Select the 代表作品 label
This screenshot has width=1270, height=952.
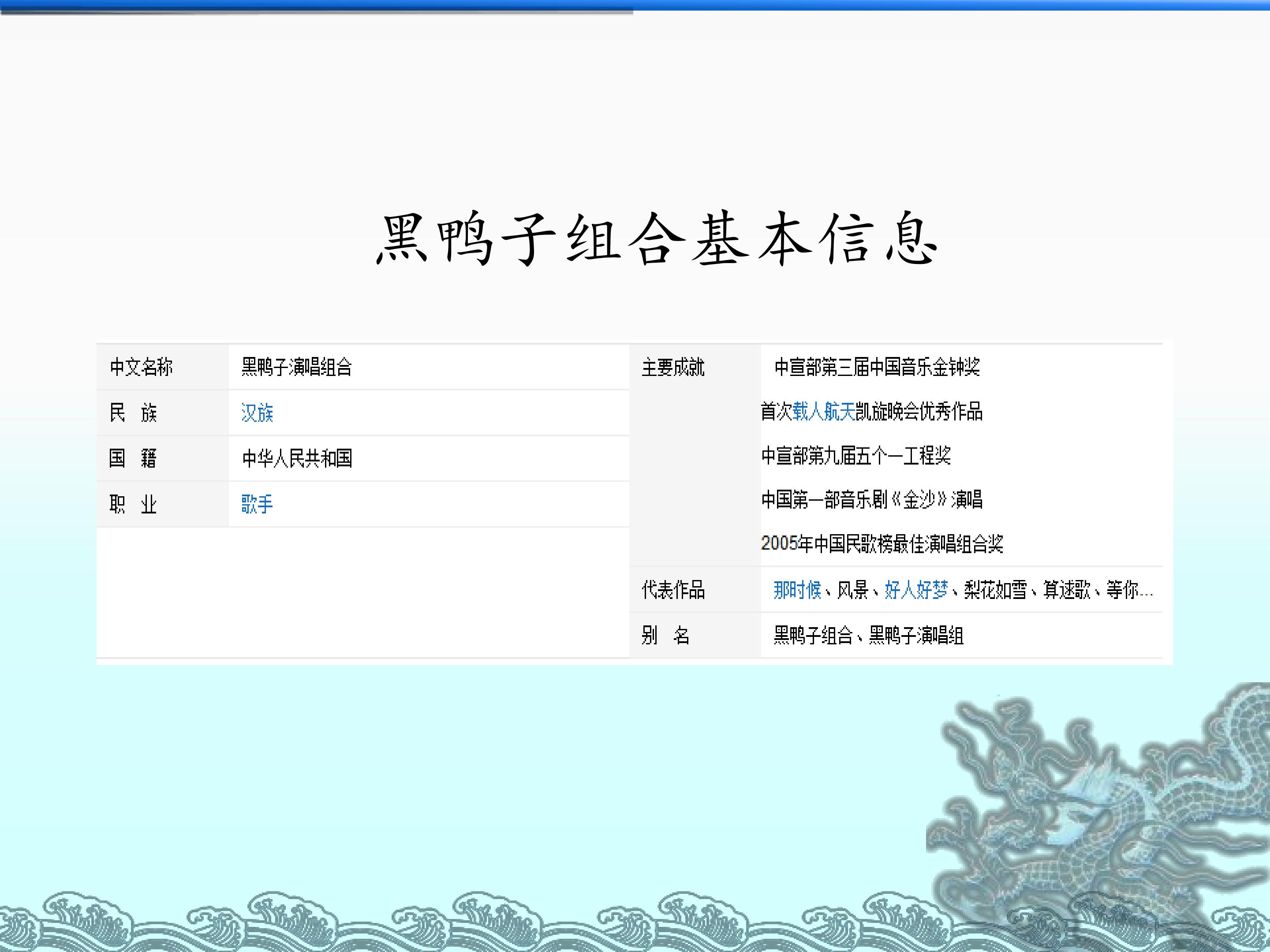pos(673,589)
